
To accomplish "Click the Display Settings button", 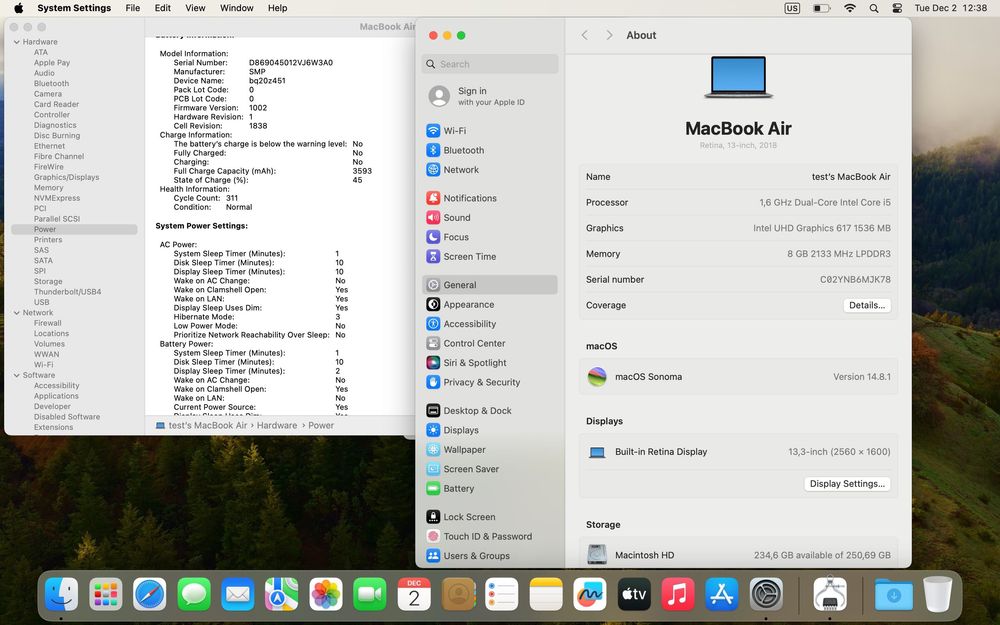I will tap(847, 484).
